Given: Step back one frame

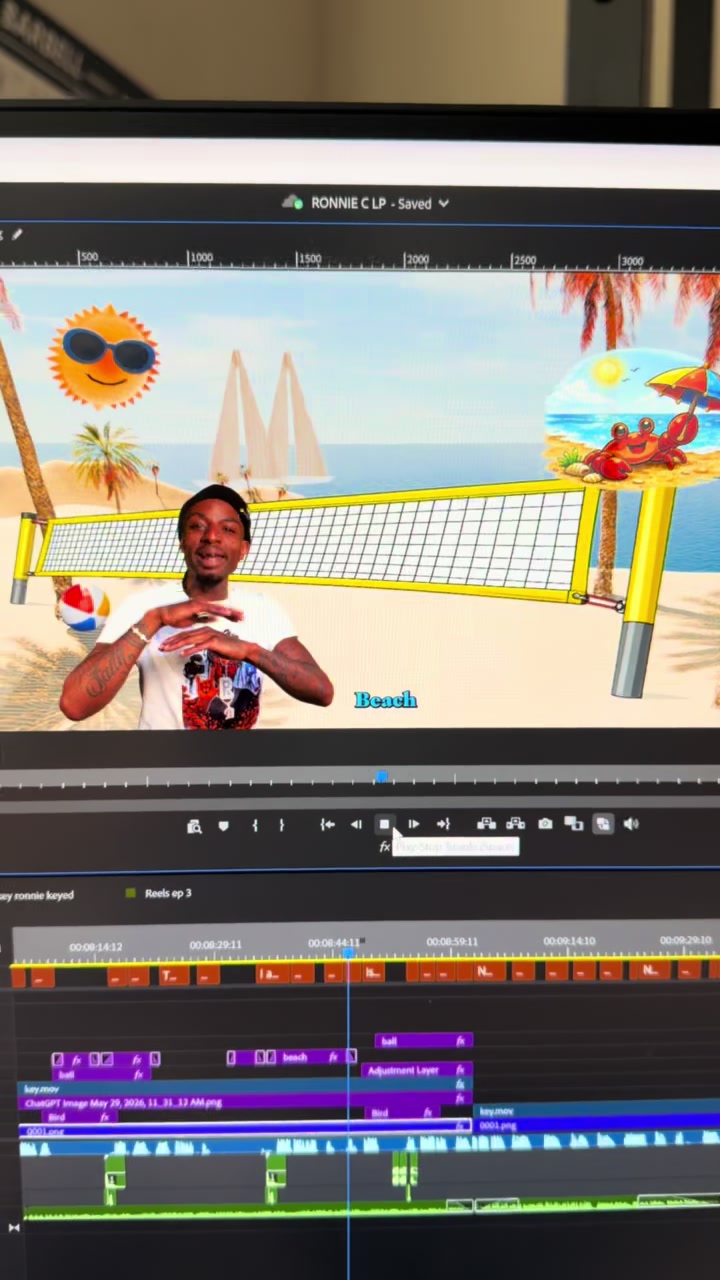Looking at the screenshot, I should [x=356, y=824].
